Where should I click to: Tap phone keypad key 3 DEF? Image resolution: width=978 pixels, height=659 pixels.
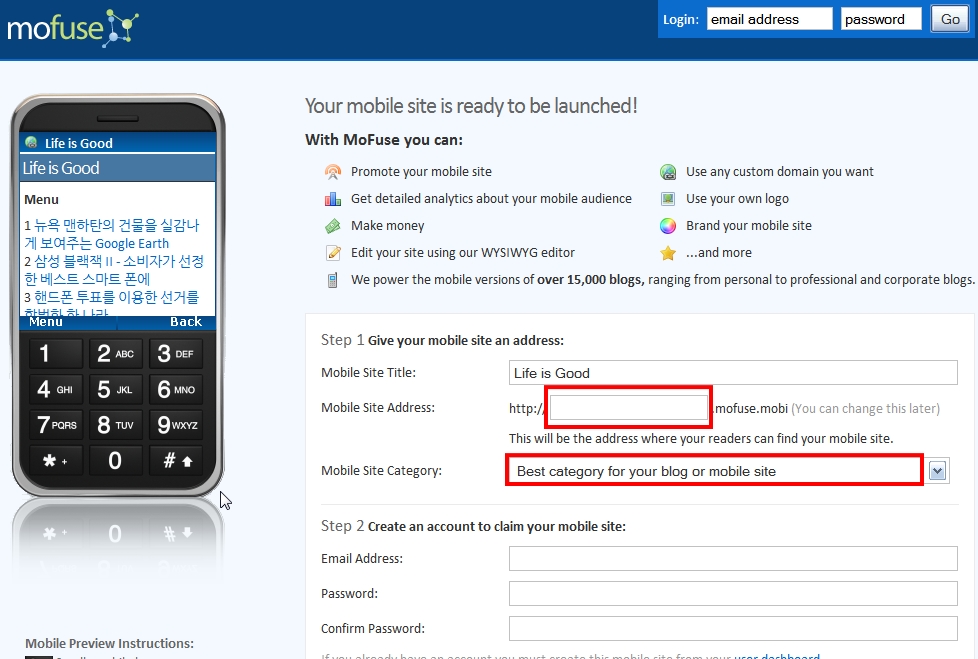pos(176,354)
